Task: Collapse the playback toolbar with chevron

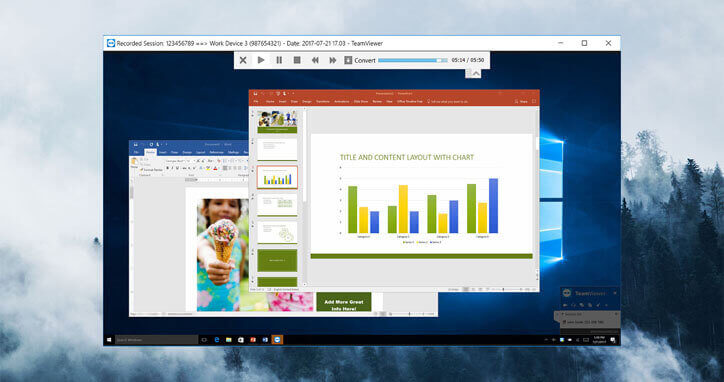Action: click(x=476, y=73)
